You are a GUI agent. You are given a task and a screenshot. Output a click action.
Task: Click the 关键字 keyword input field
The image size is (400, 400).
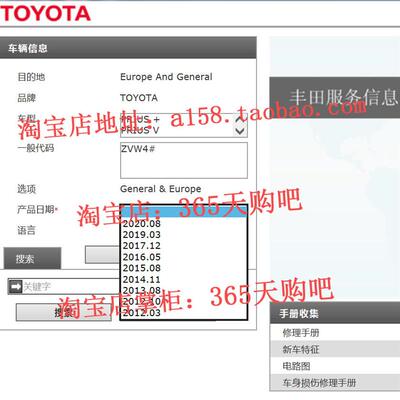point(71,287)
